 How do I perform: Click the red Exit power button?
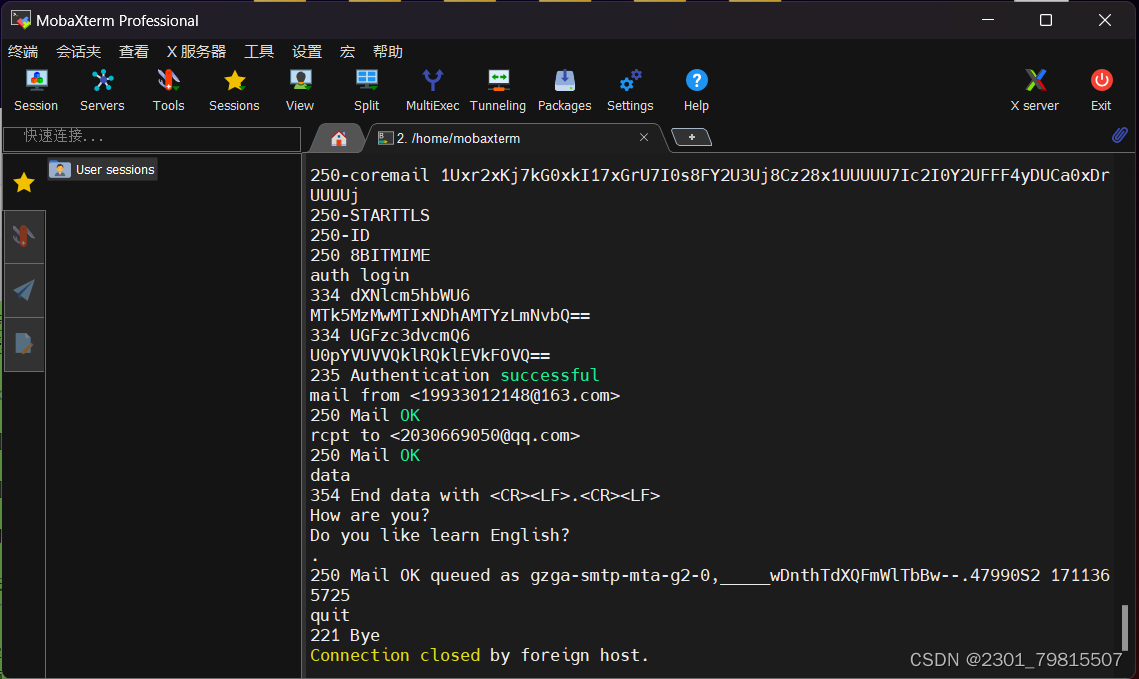pyautogui.click(x=1101, y=90)
